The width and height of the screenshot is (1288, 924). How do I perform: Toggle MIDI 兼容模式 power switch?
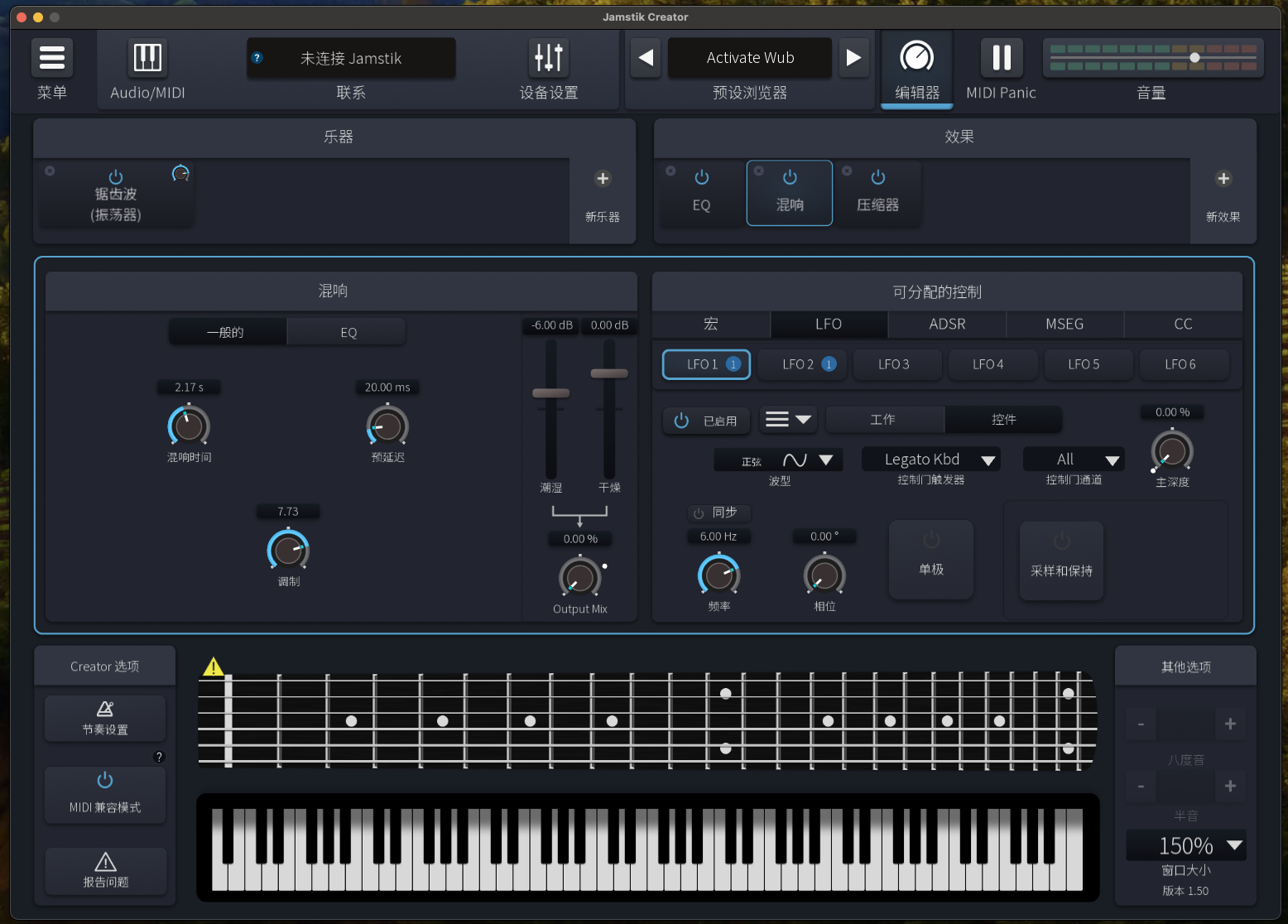105,781
